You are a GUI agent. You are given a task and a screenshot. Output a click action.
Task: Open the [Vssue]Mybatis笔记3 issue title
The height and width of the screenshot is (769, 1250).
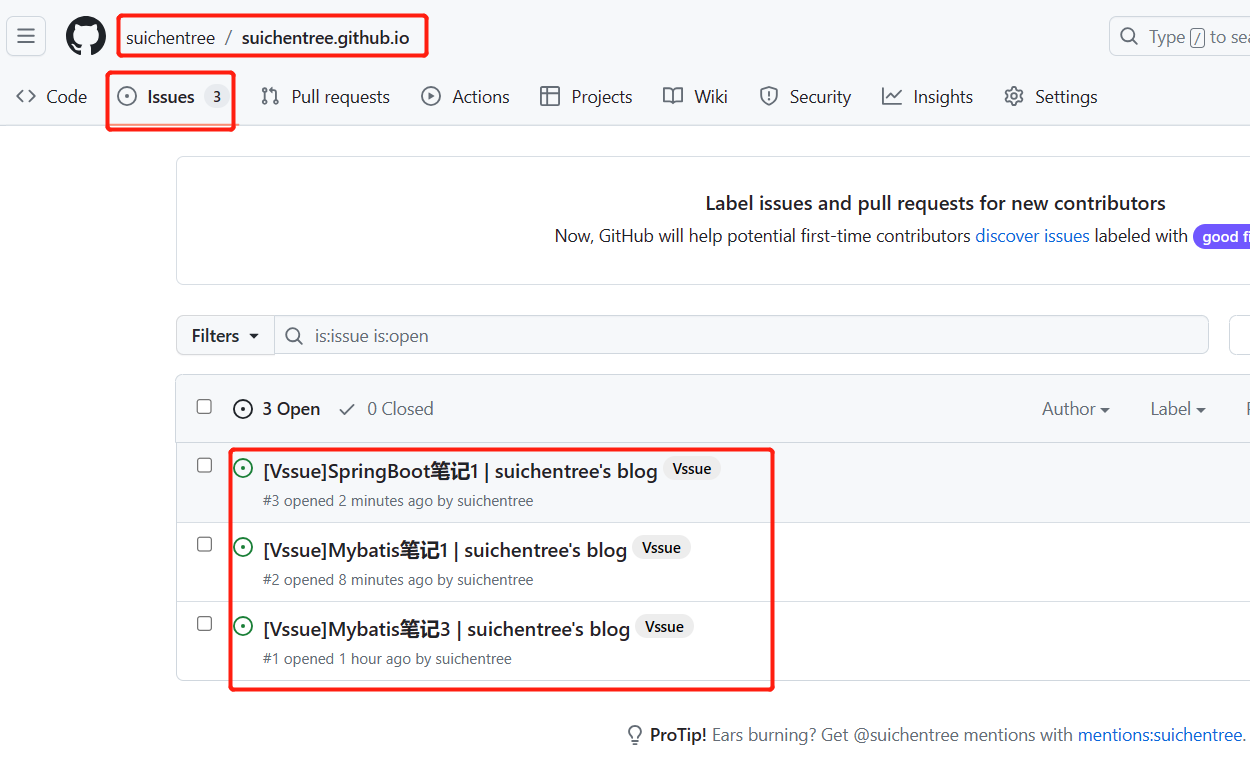446,629
